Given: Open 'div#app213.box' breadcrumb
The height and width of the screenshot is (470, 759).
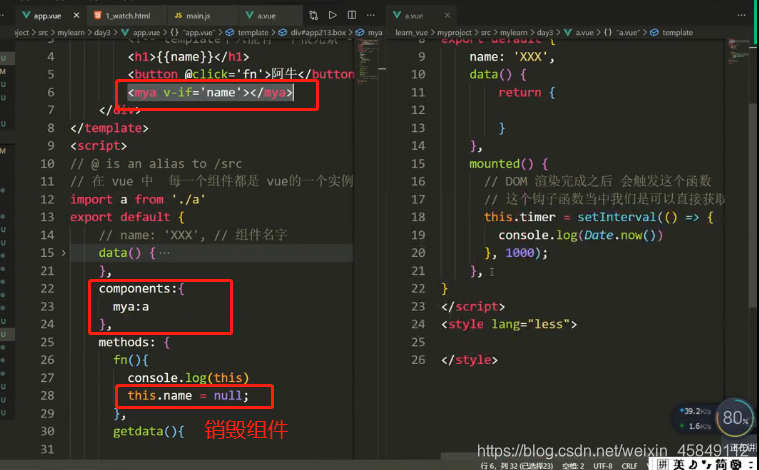Looking at the screenshot, I should (x=313, y=32).
